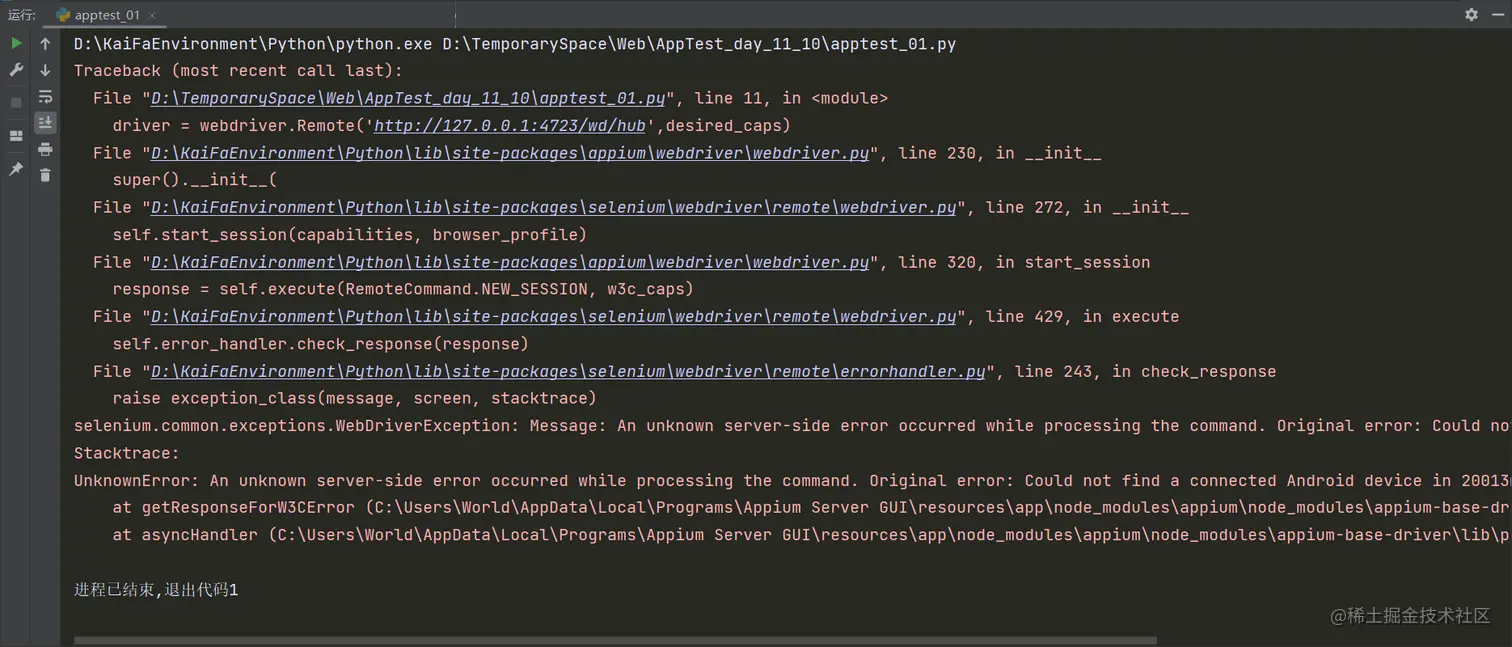Viewport: 1512px width, 647px height.
Task: Click the 'Traceback (most recent call last):' line
Action: [238, 71]
